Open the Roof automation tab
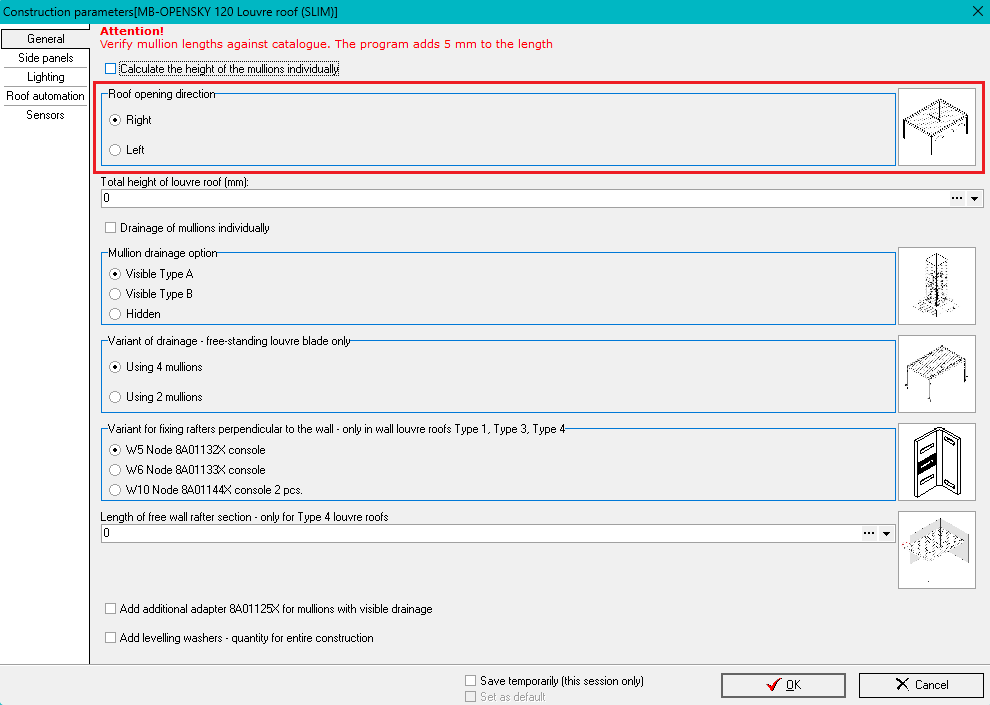 tap(45, 96)
